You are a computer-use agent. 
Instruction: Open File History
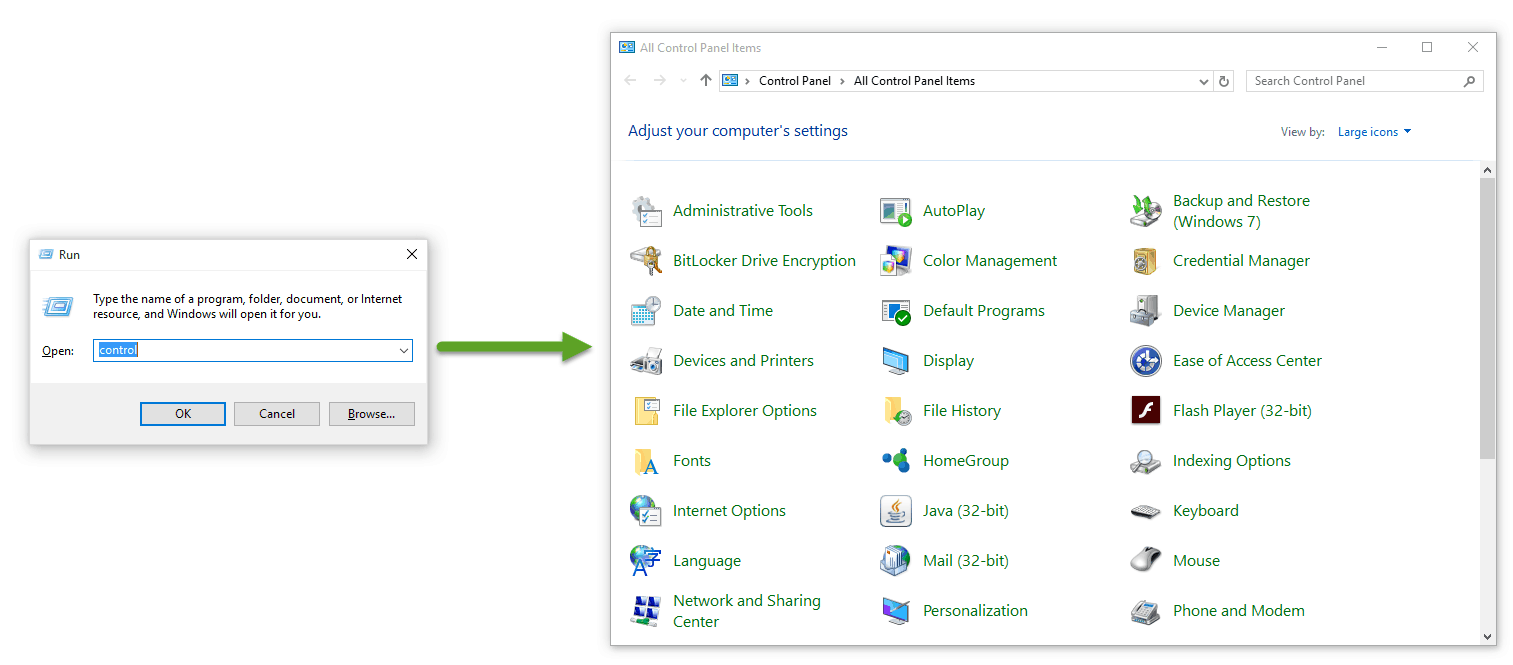tap(962, 410)
